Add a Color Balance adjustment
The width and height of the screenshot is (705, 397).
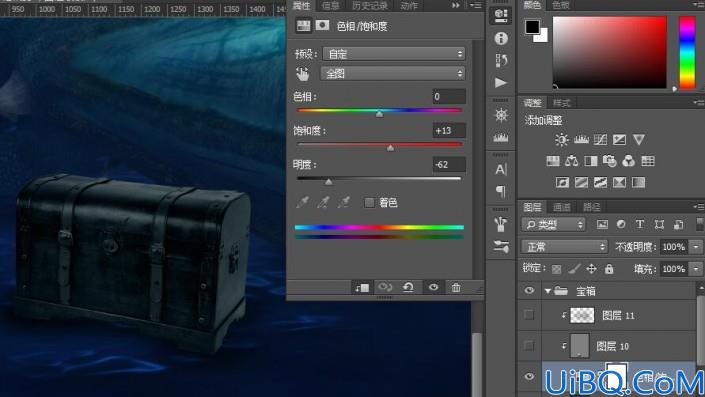point(571,161)
